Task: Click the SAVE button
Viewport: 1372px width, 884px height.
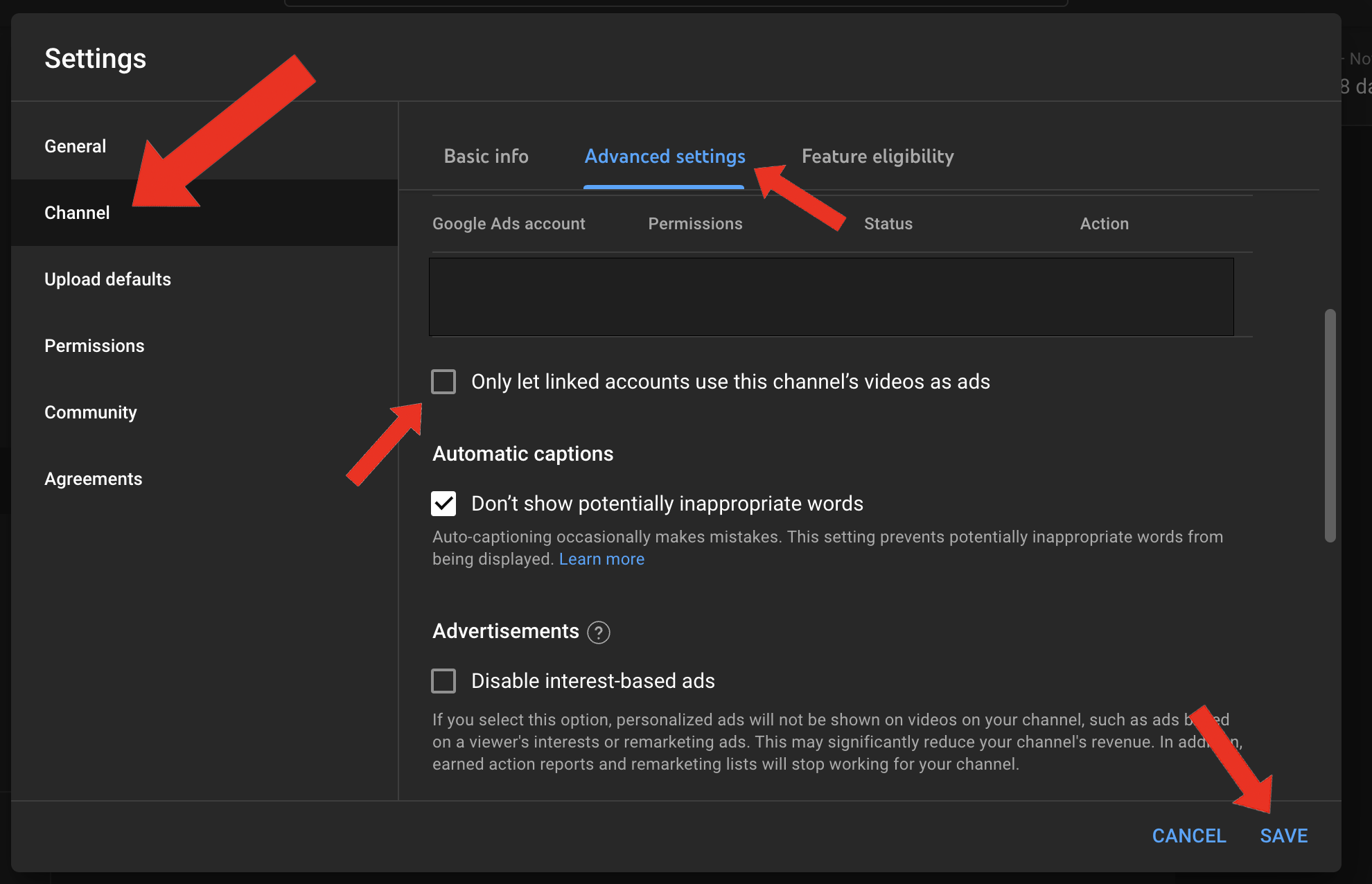Action: 1284,836
